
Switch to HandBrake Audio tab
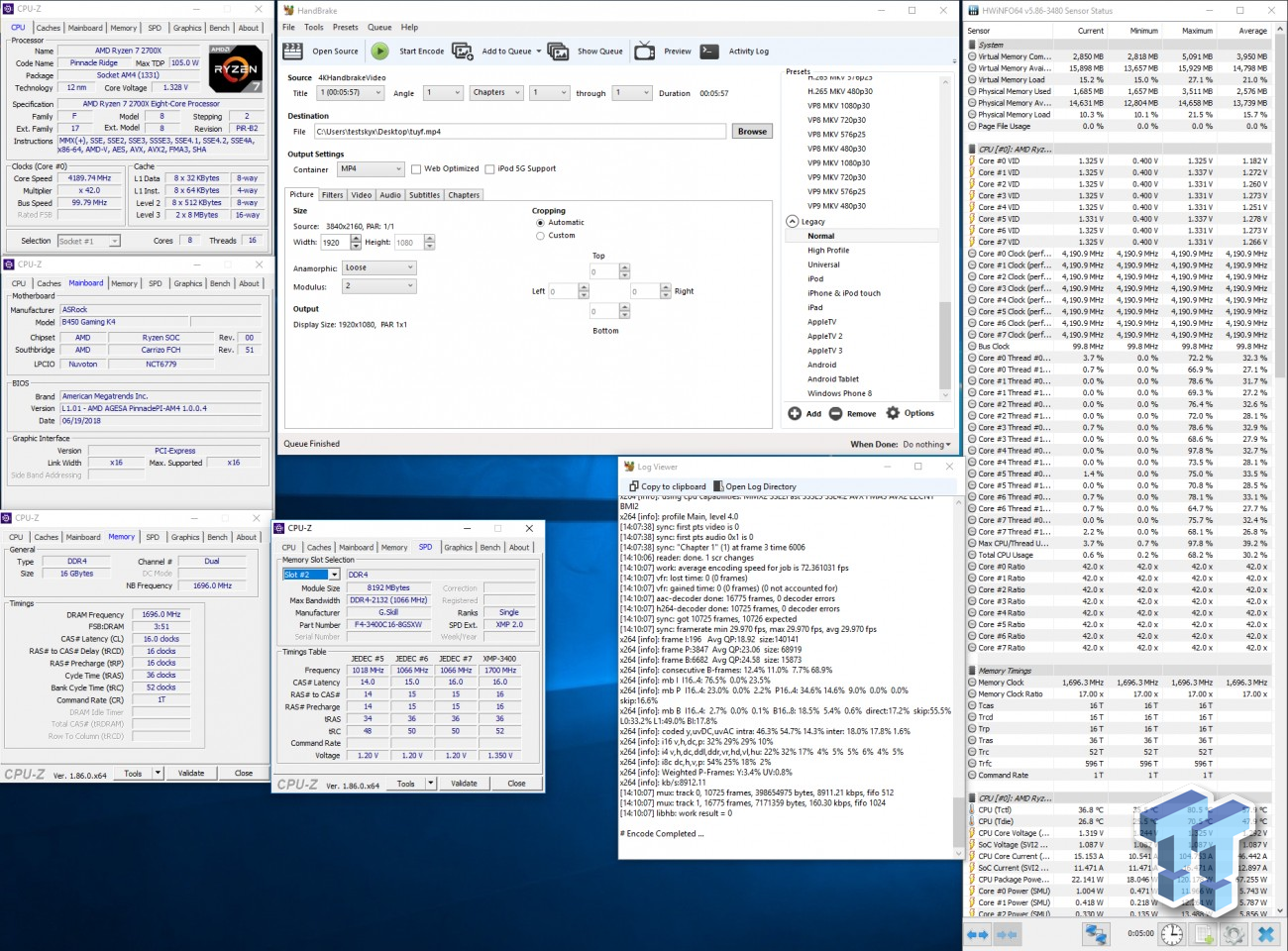click(x=390, y=195)
